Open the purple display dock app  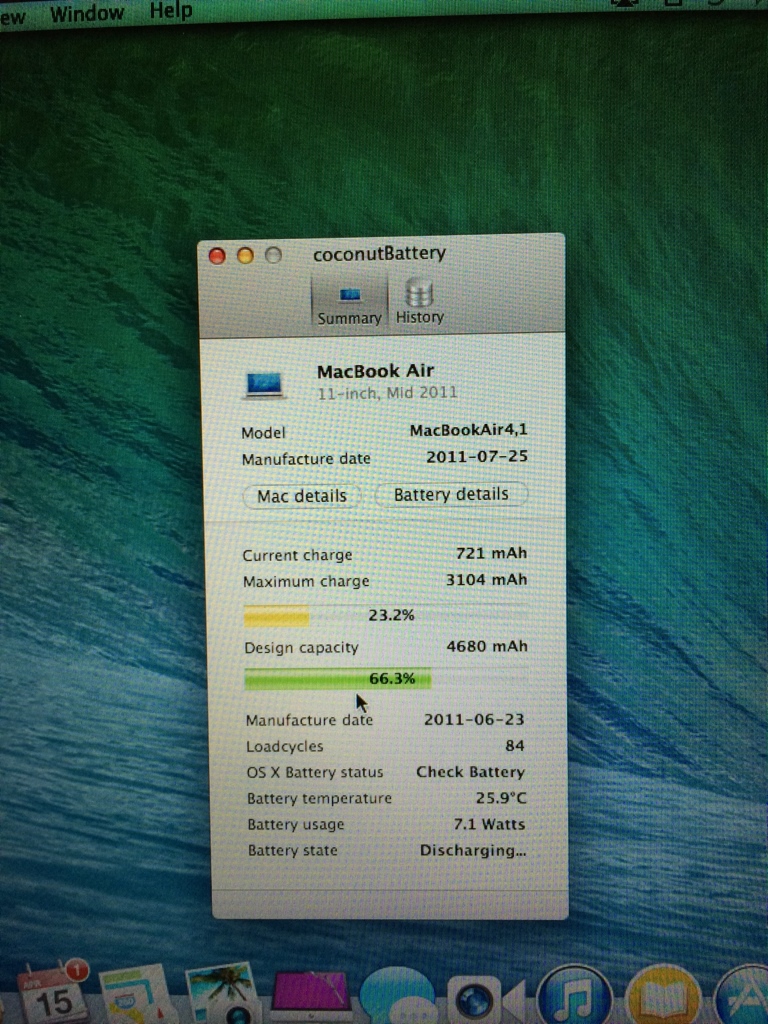[310, 997]
